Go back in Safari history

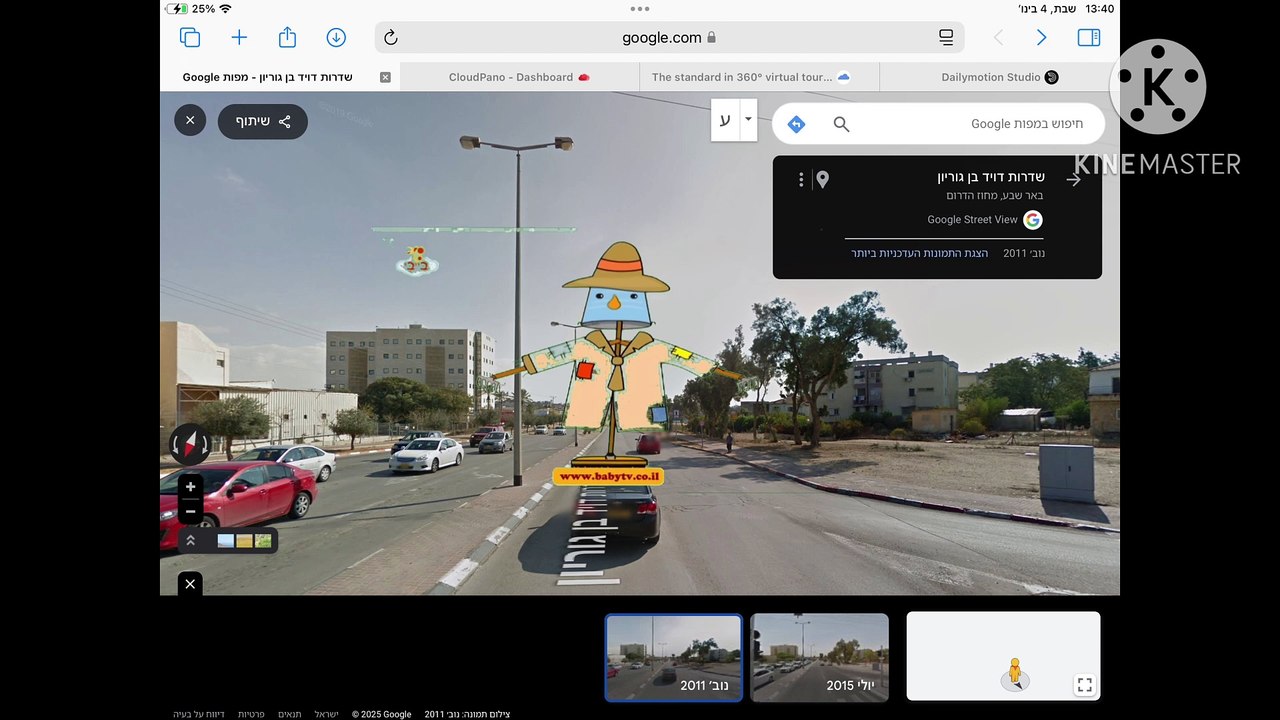[998, 38]
